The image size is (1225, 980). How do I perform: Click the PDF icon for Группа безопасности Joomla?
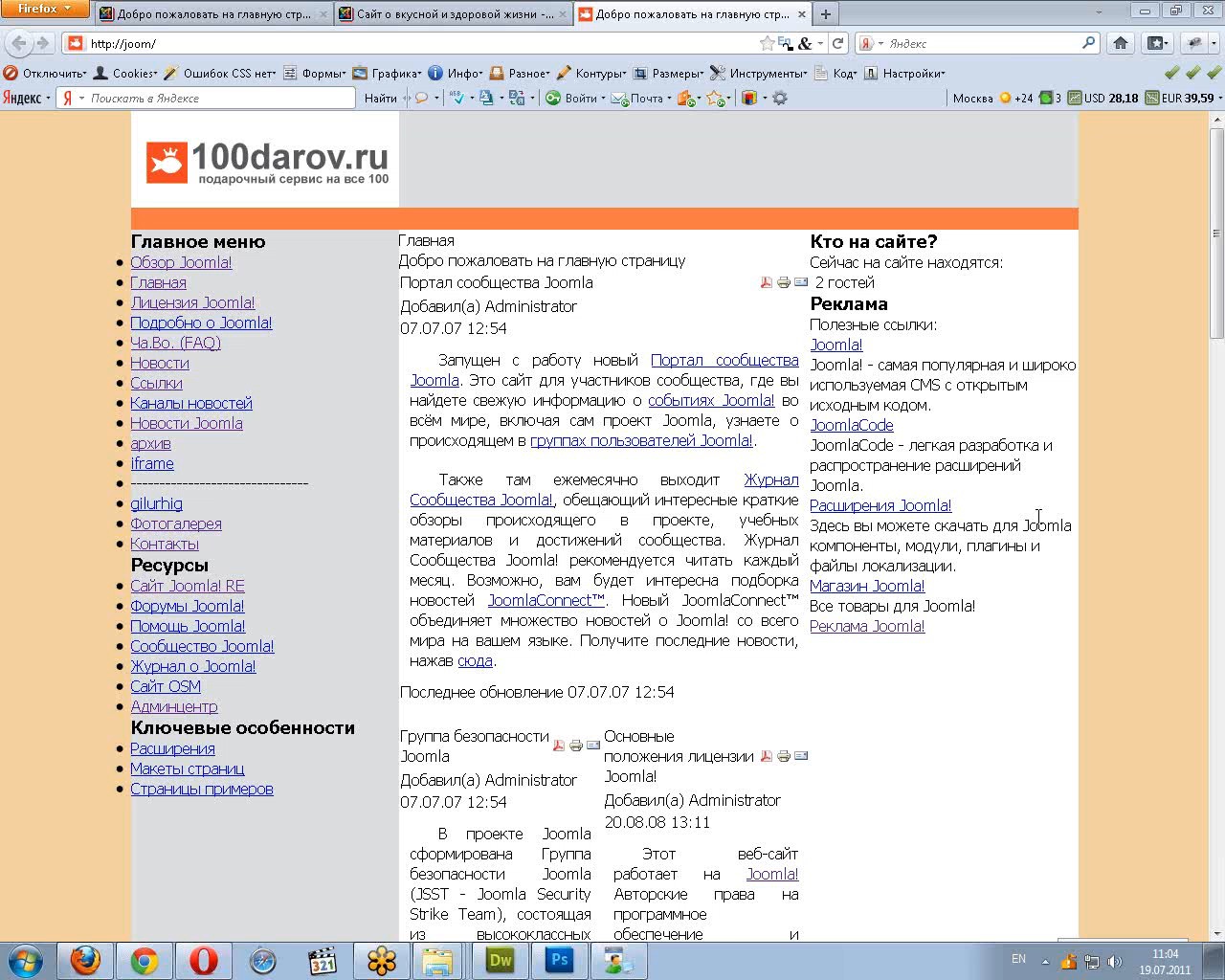[559, 746]
